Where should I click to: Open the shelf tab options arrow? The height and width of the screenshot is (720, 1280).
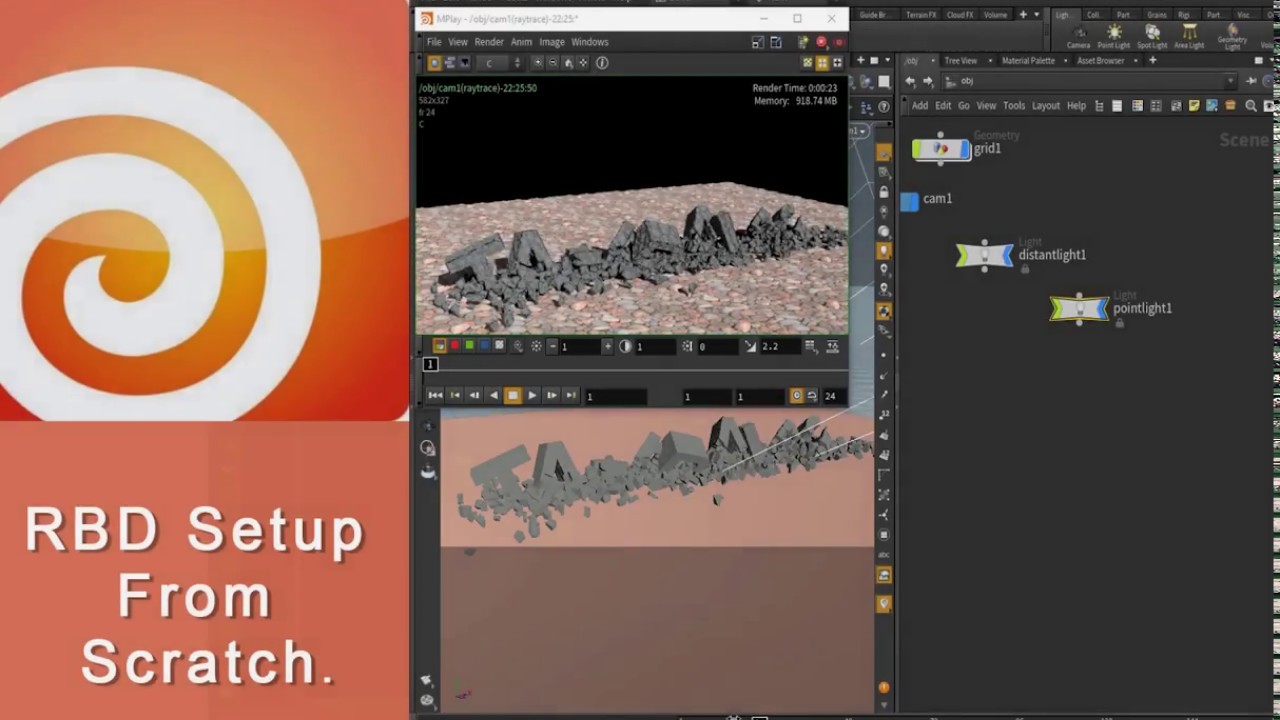pyautogui.click(x=1036, y=15)
